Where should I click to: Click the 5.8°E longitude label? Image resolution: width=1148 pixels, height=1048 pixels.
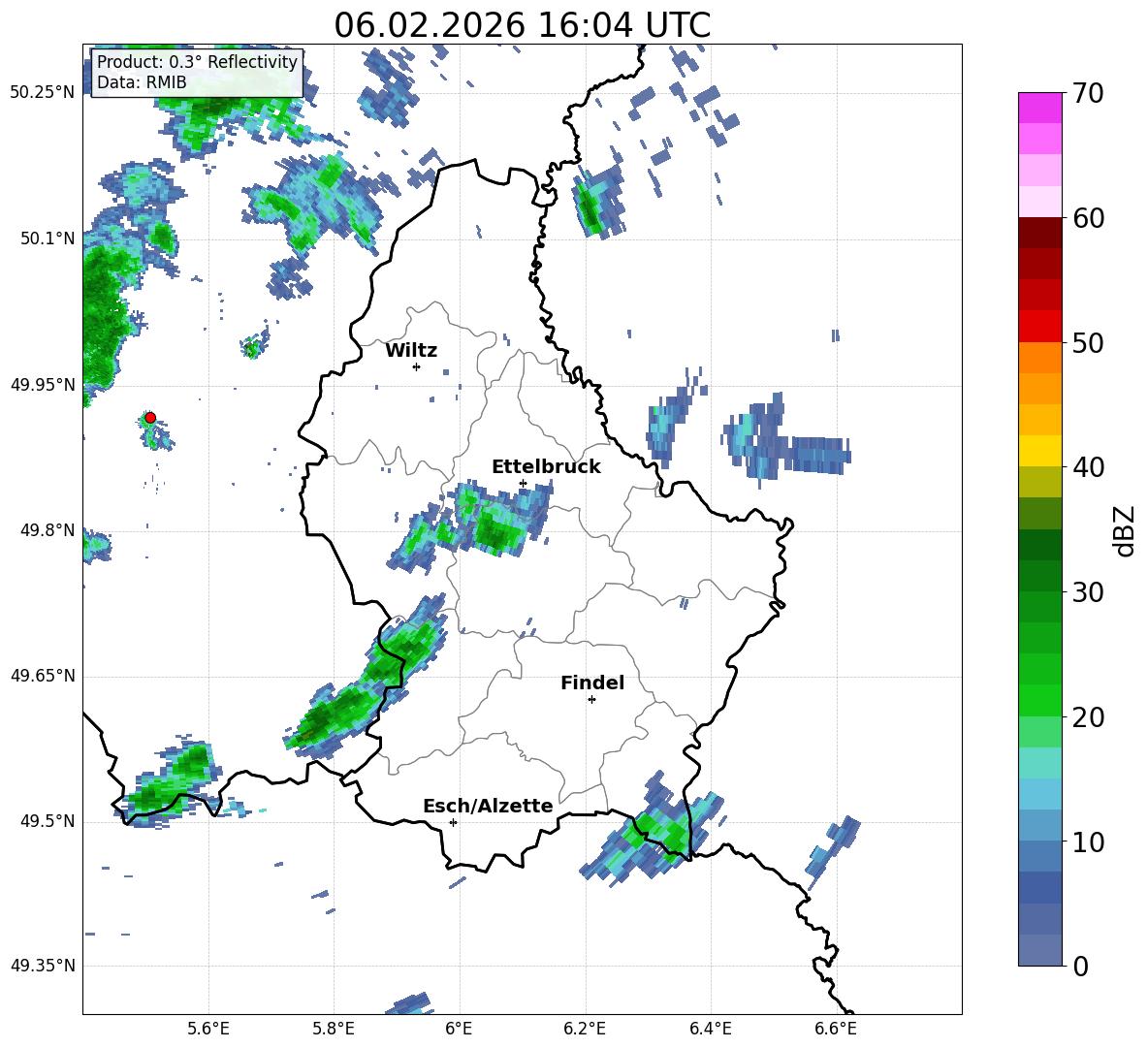click(334, 1029)
